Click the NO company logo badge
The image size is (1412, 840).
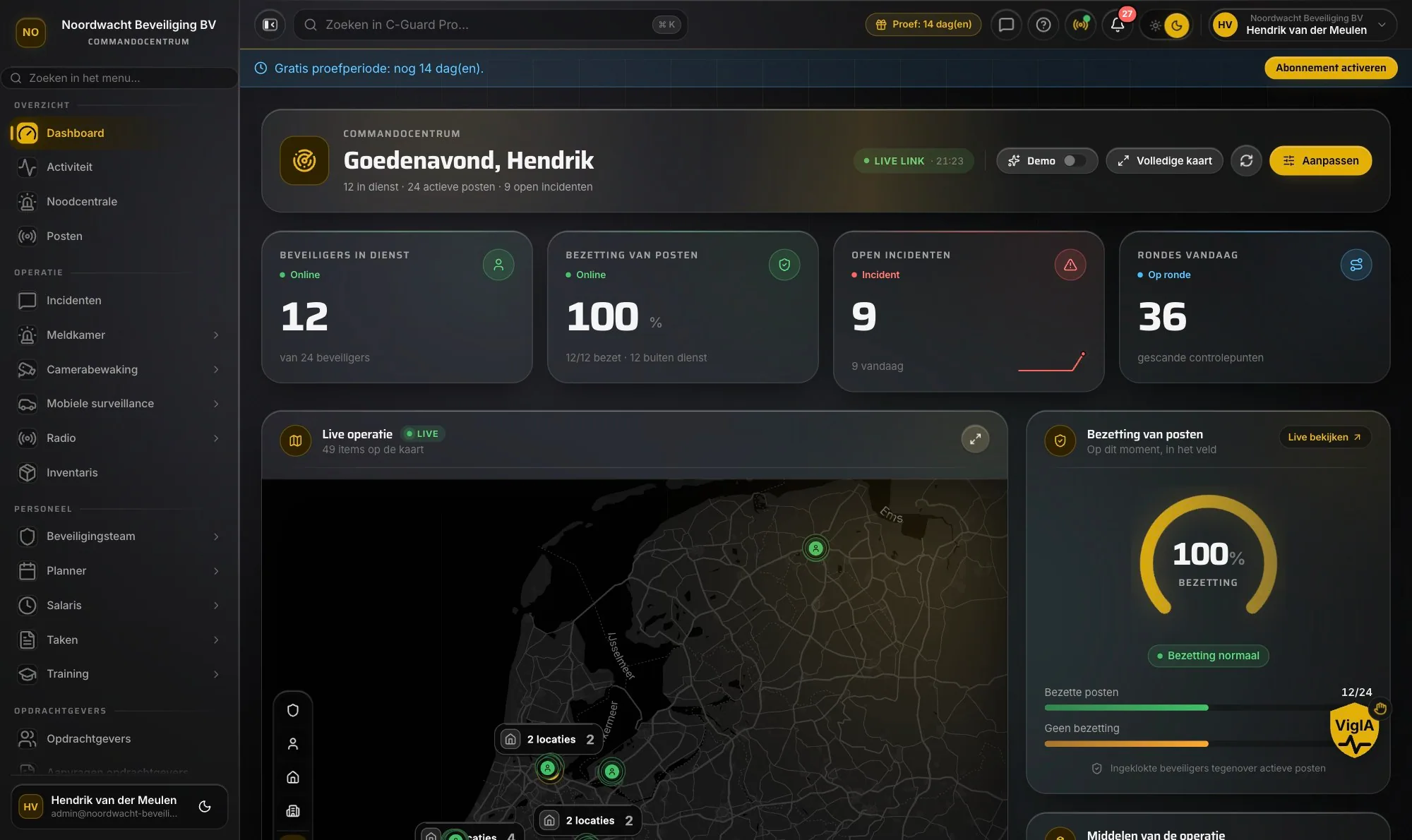(30, 32)
